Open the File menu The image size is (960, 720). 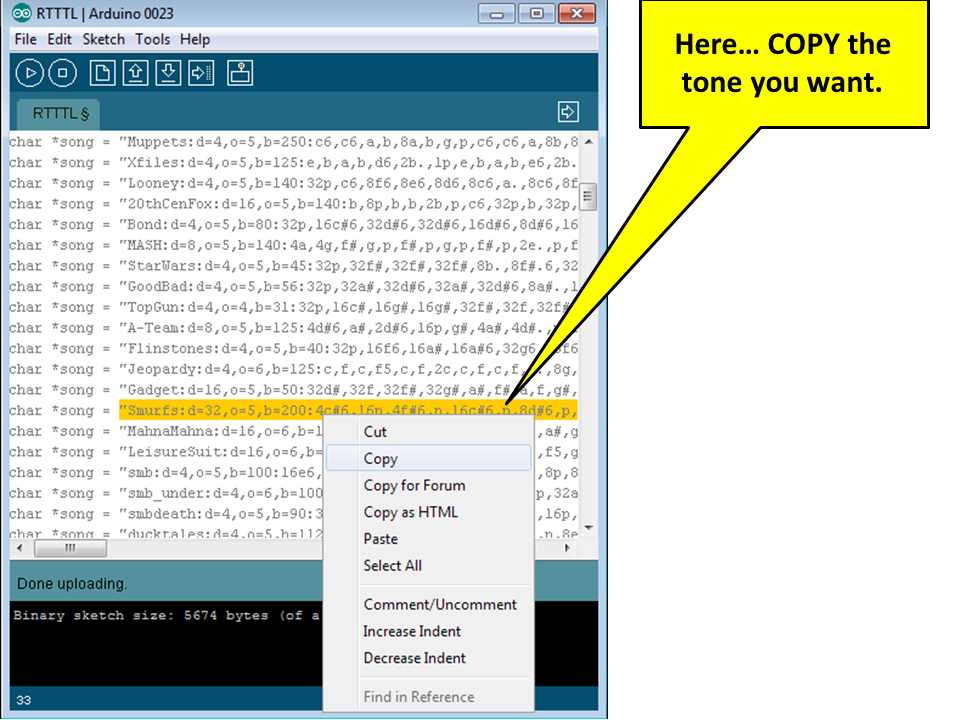click(25, 39)
